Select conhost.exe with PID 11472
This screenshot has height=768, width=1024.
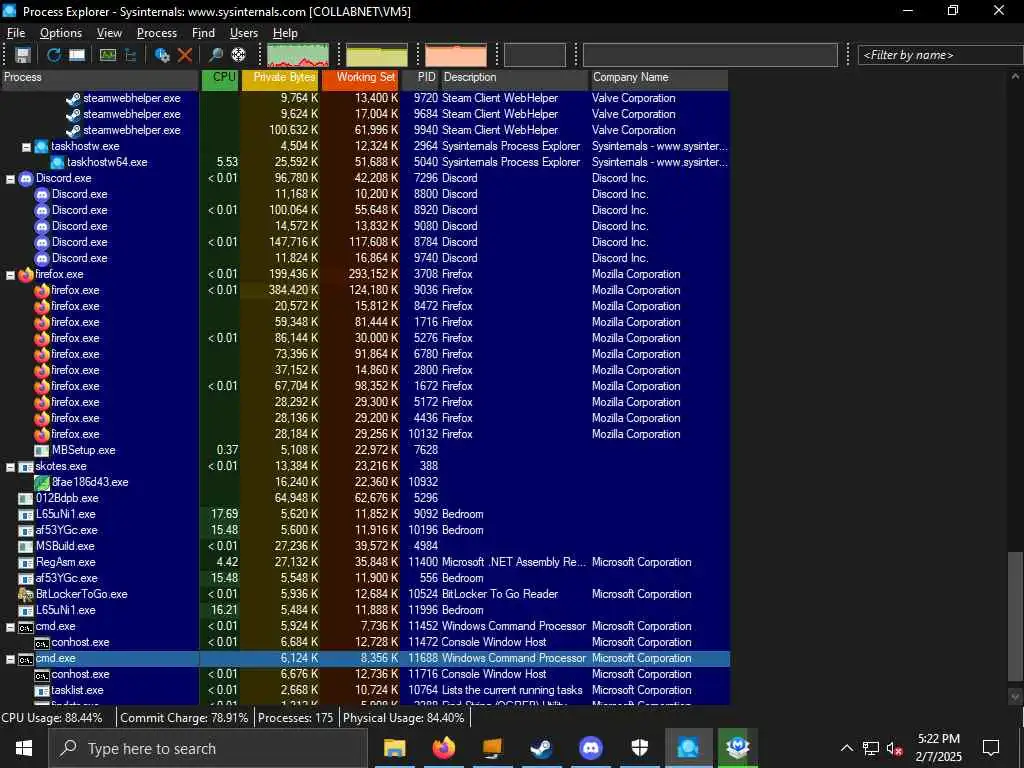(364, 643)
